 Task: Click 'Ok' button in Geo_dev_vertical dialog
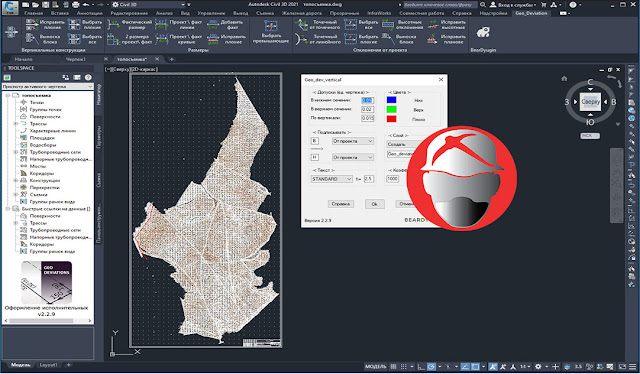point(374,204)
